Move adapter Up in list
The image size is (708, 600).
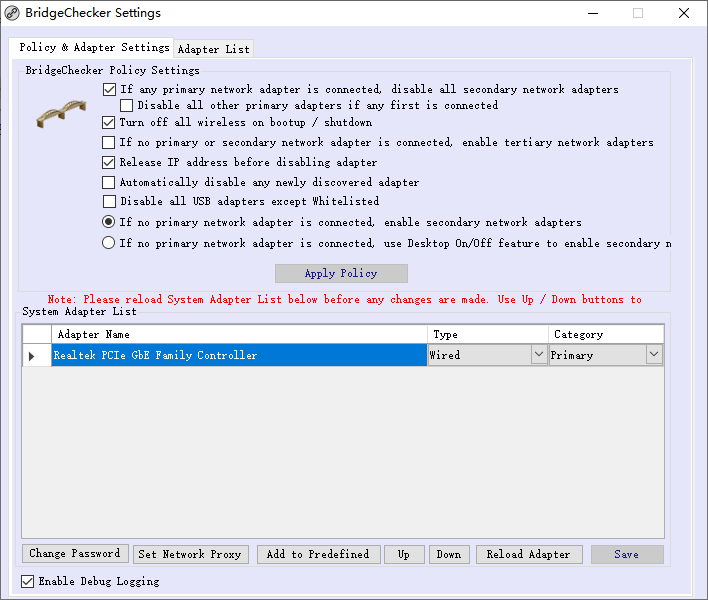pyautogui.click(x=404, y=554)
